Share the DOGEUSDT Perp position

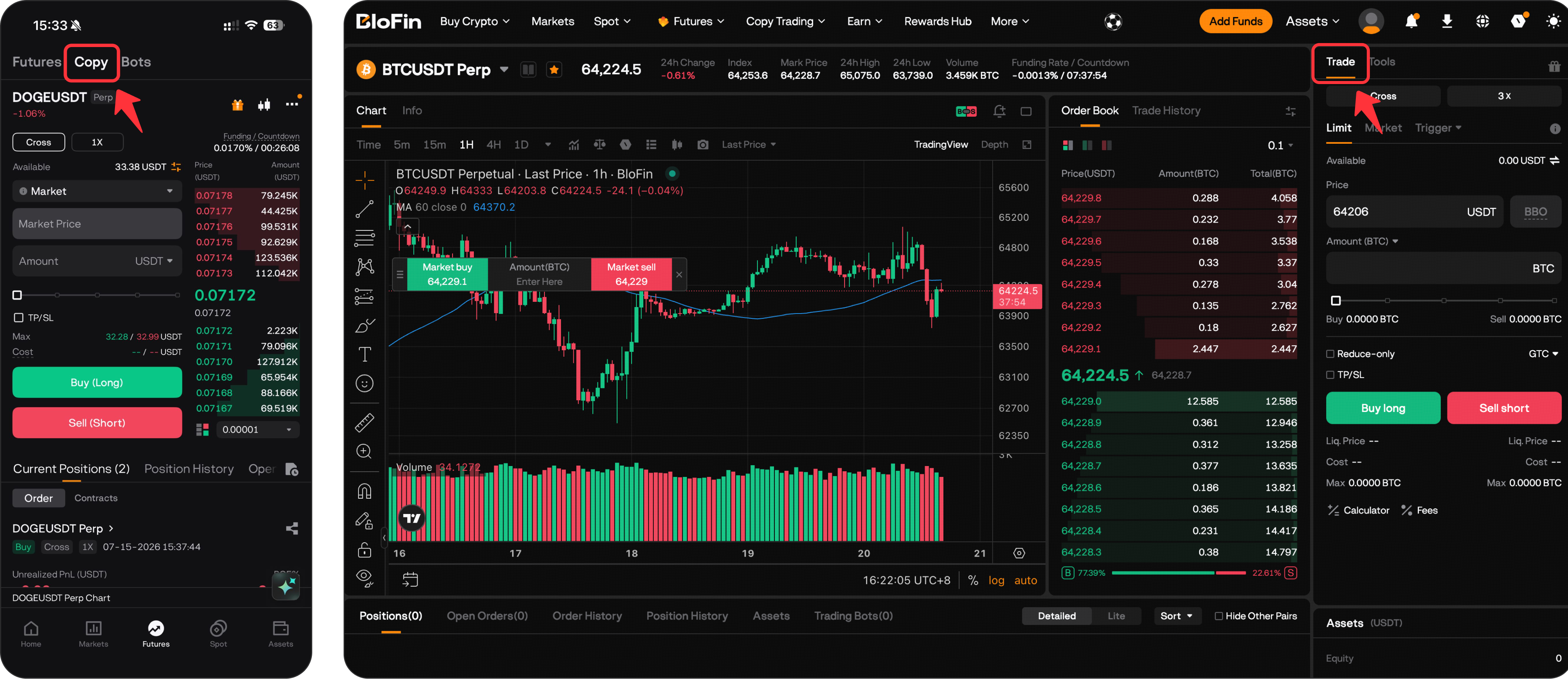(x=292, y=528)
